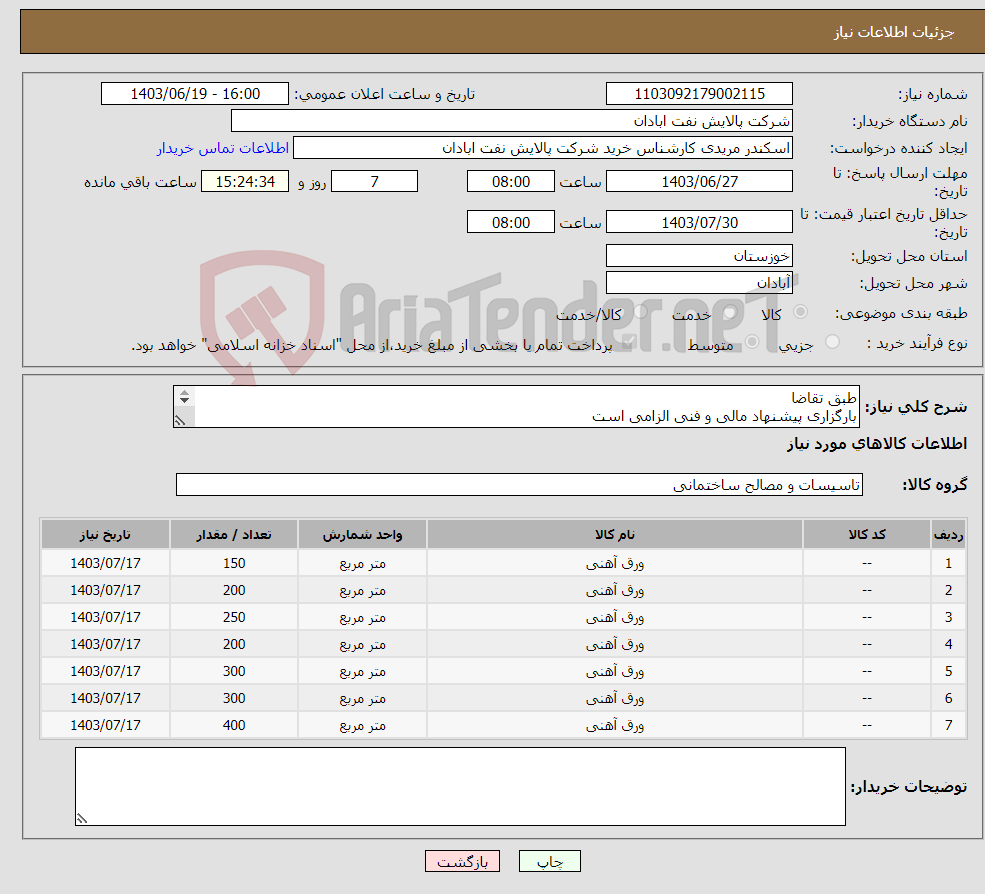Click the row number 7 cell
The height and width of the screenshot is (894, 985).
(x=949, y=726)
